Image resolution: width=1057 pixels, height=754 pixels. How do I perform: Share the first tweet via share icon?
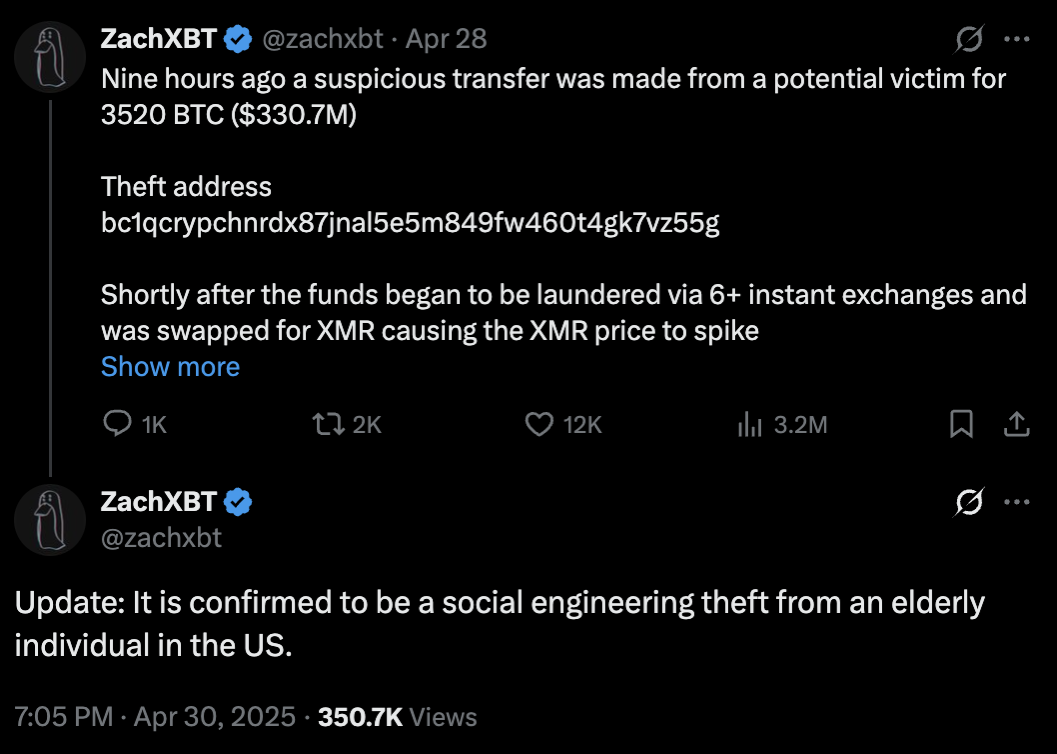[x=1016, y=425]
